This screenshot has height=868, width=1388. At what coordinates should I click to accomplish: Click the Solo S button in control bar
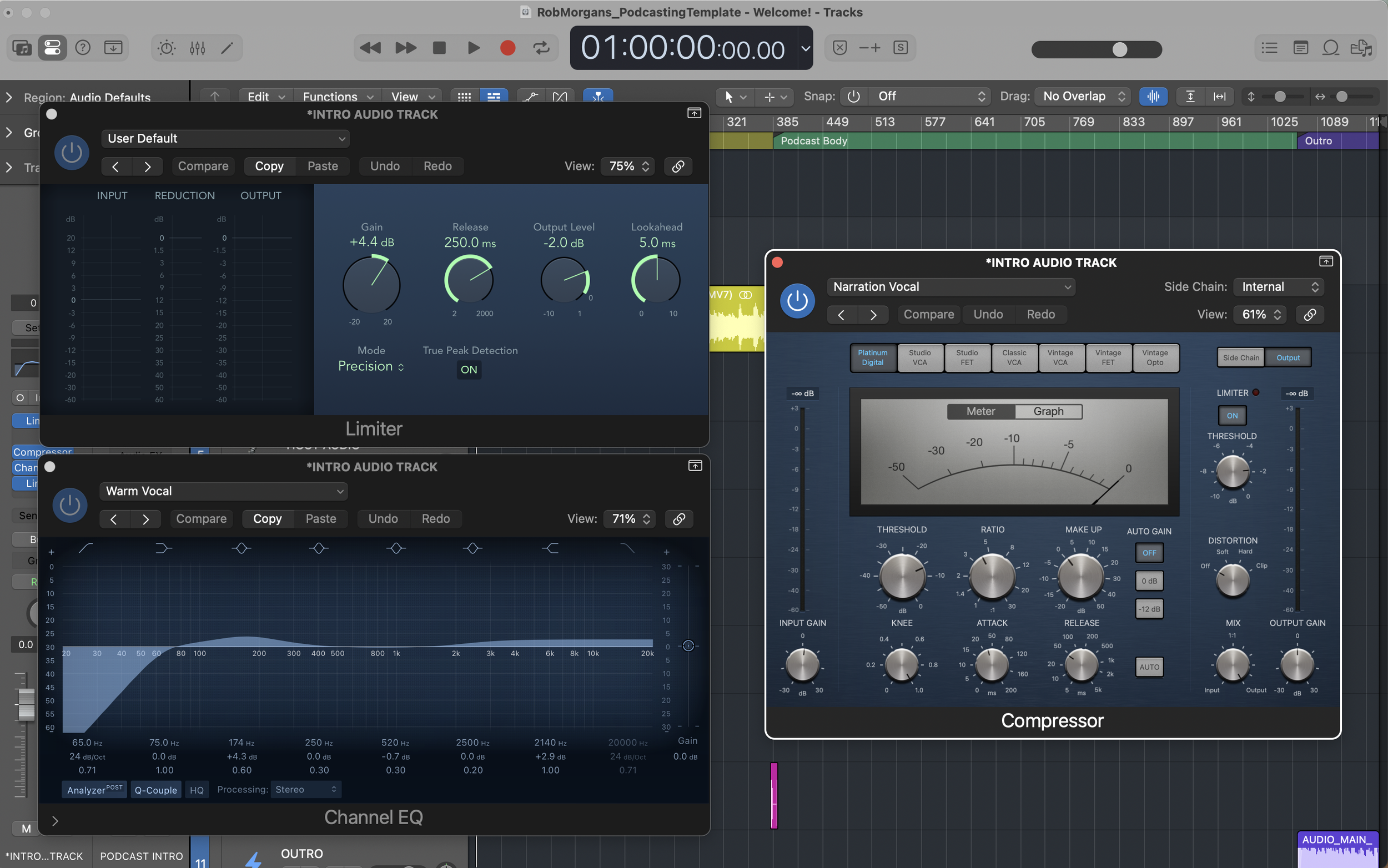[x=901, y=48]
